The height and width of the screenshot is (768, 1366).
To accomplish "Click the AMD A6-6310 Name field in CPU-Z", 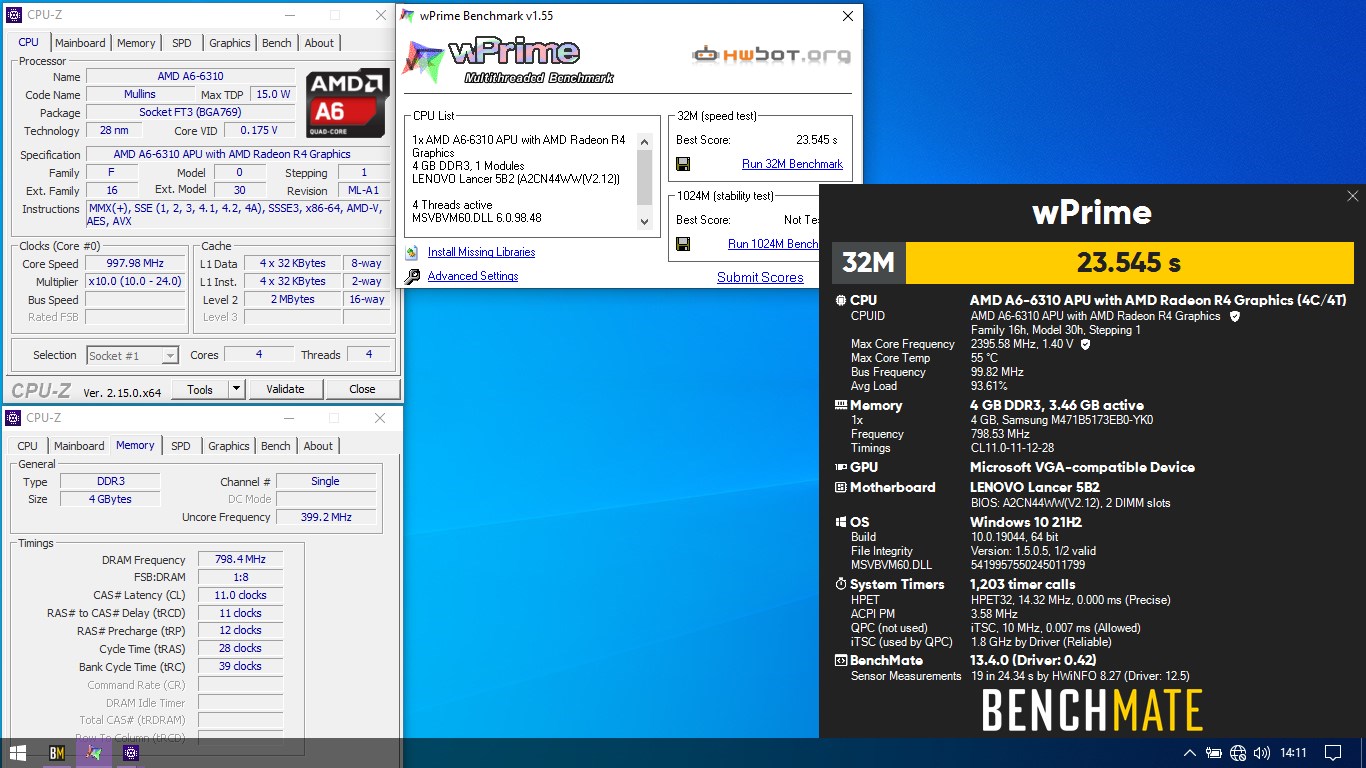I will coord(190,77).
